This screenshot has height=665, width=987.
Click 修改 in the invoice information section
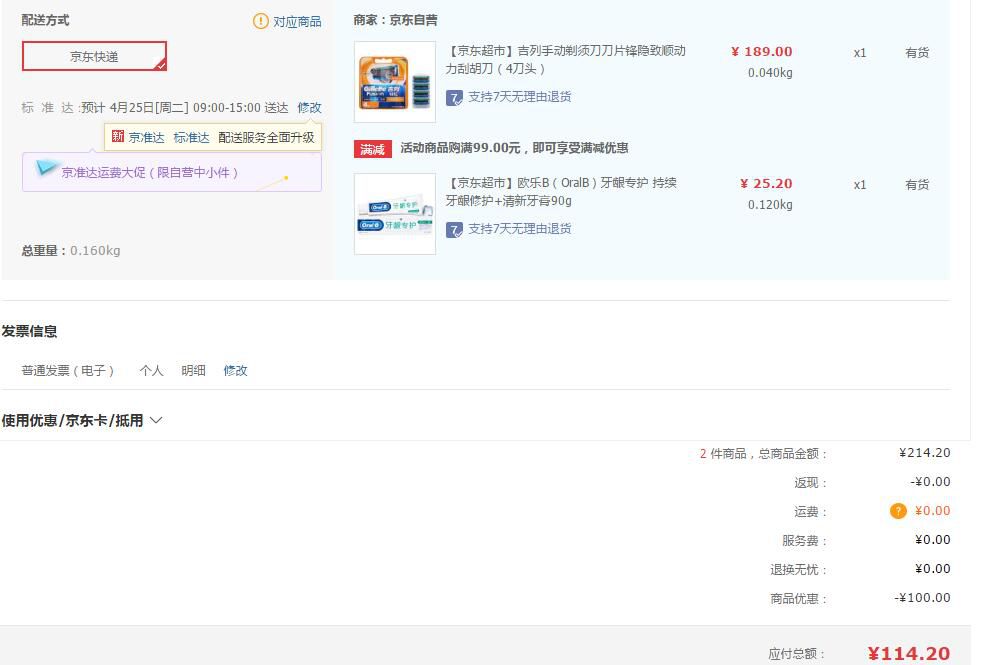point(235,370)
